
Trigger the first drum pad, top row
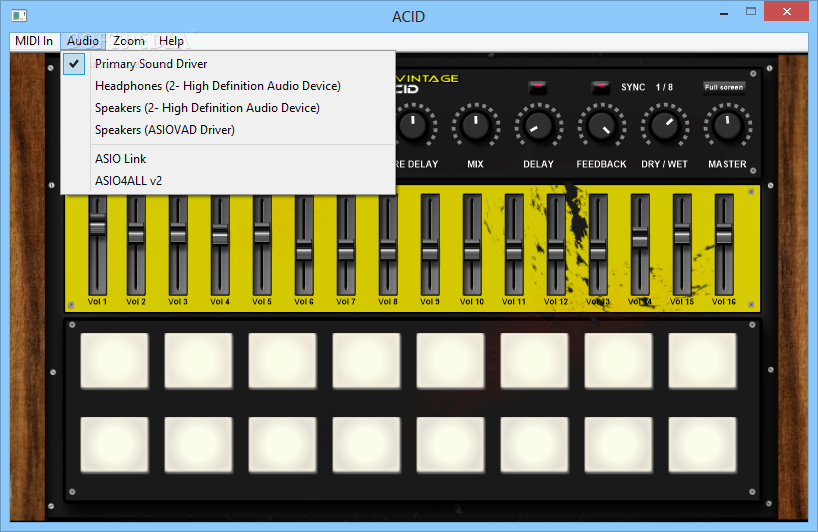(115, 361)
